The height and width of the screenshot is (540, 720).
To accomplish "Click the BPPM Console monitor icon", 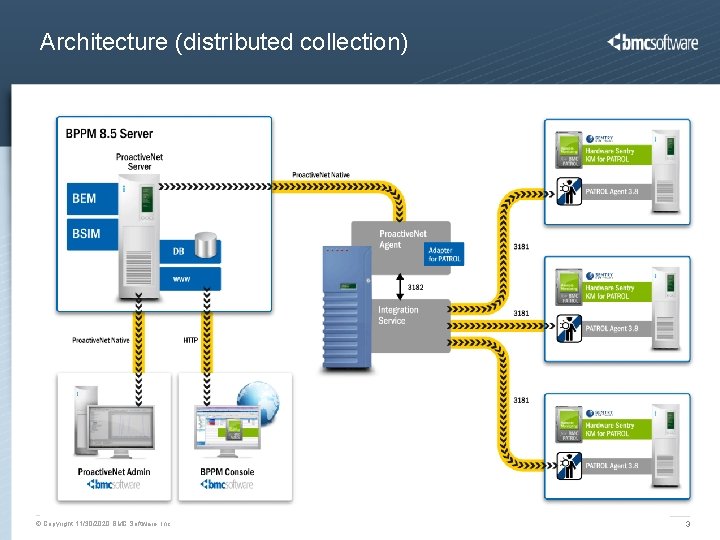I will click(227, 431).
